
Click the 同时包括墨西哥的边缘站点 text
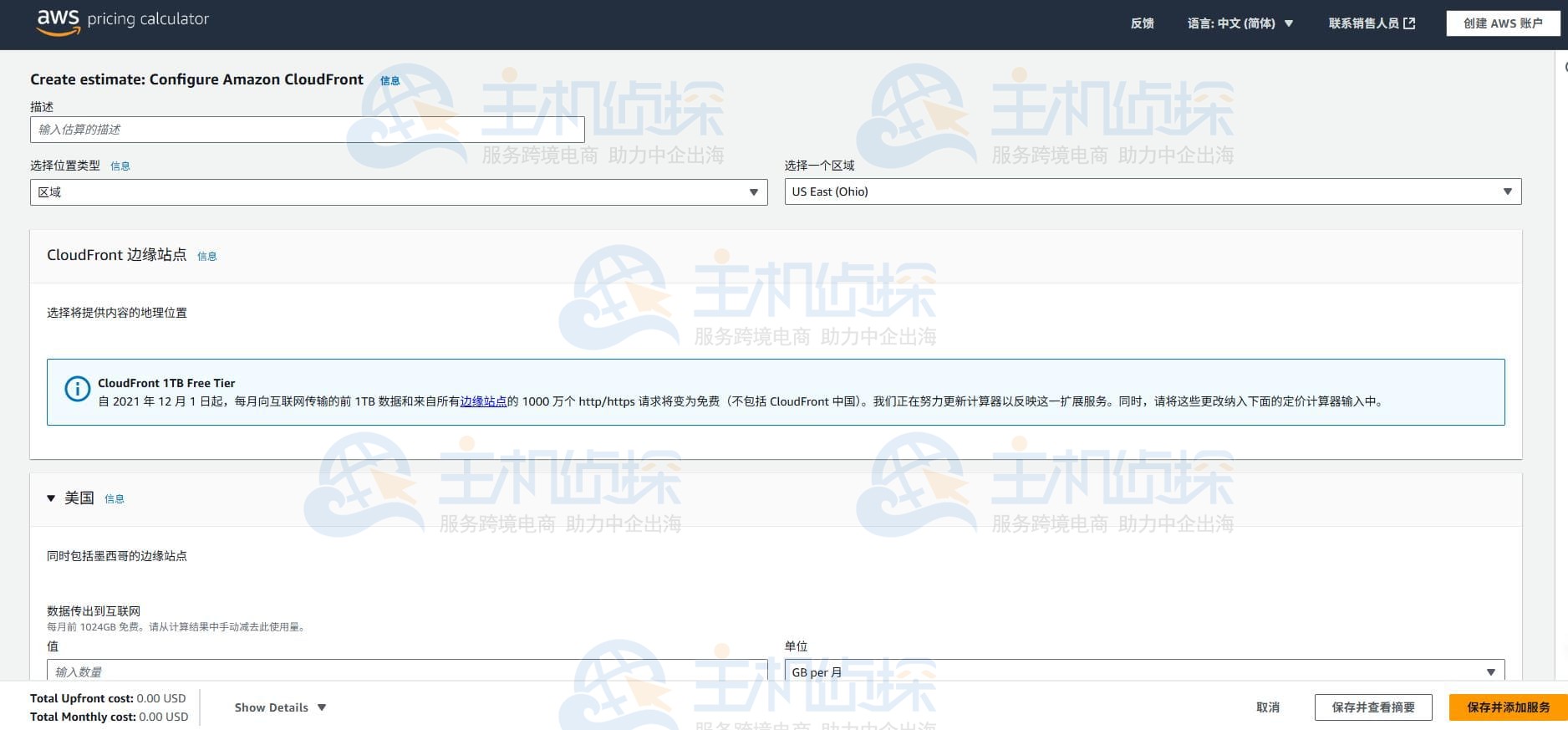pyautogui.click(x=117, y=556)
